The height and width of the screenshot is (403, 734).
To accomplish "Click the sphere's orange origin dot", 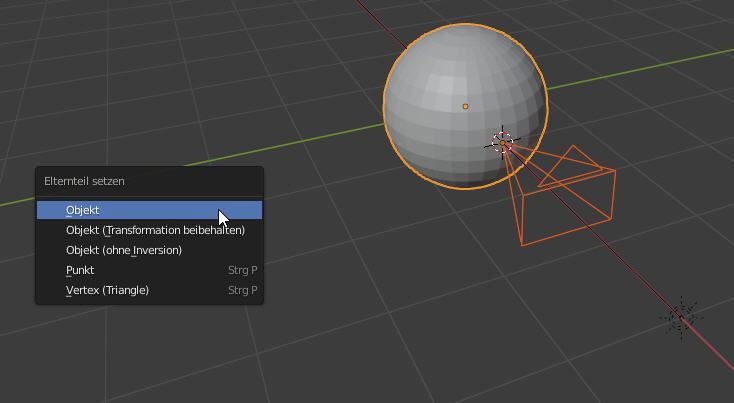I will [x=465, y=106].
